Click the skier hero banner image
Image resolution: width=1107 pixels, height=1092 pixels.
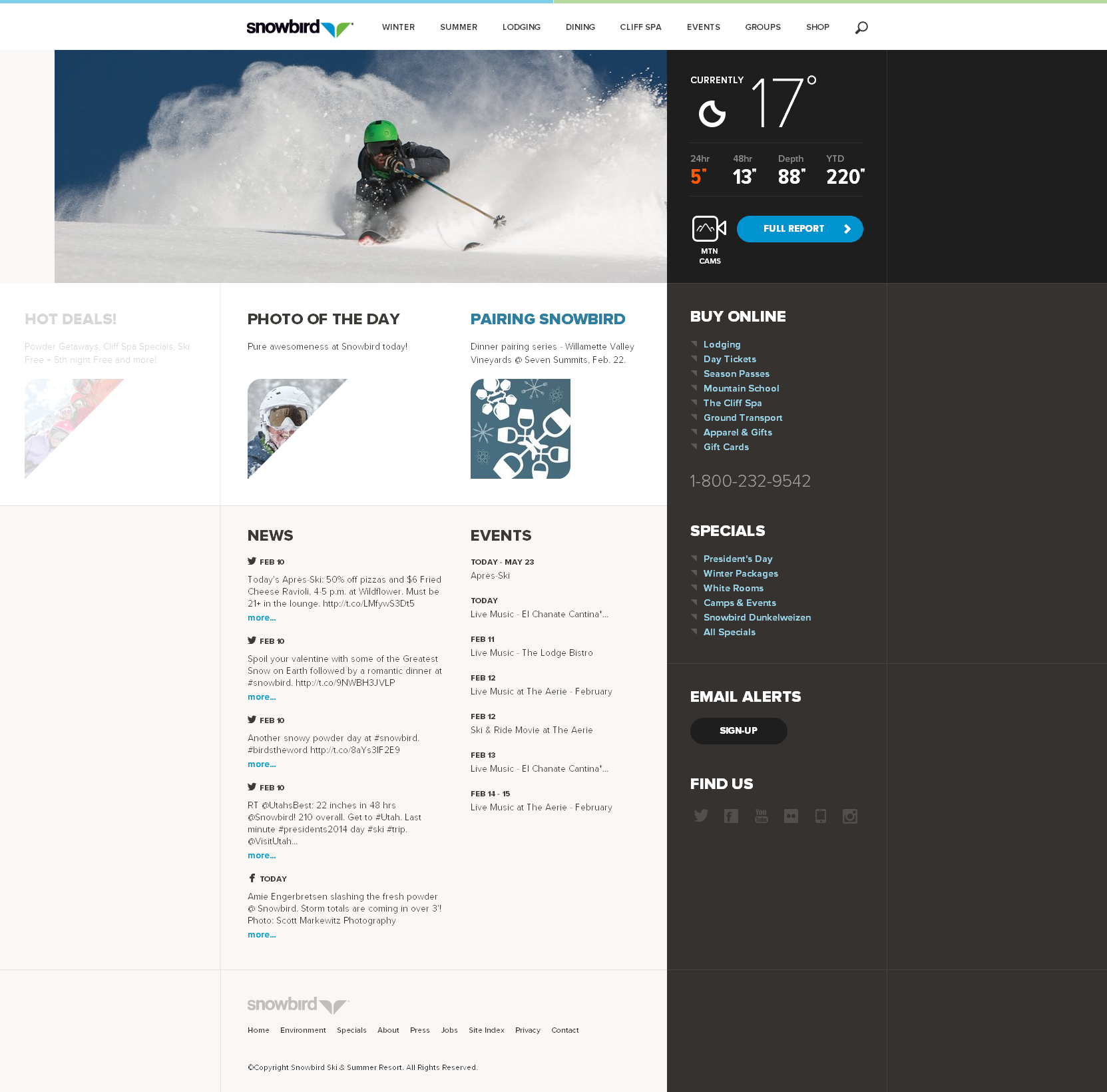(x=361, y=166)
